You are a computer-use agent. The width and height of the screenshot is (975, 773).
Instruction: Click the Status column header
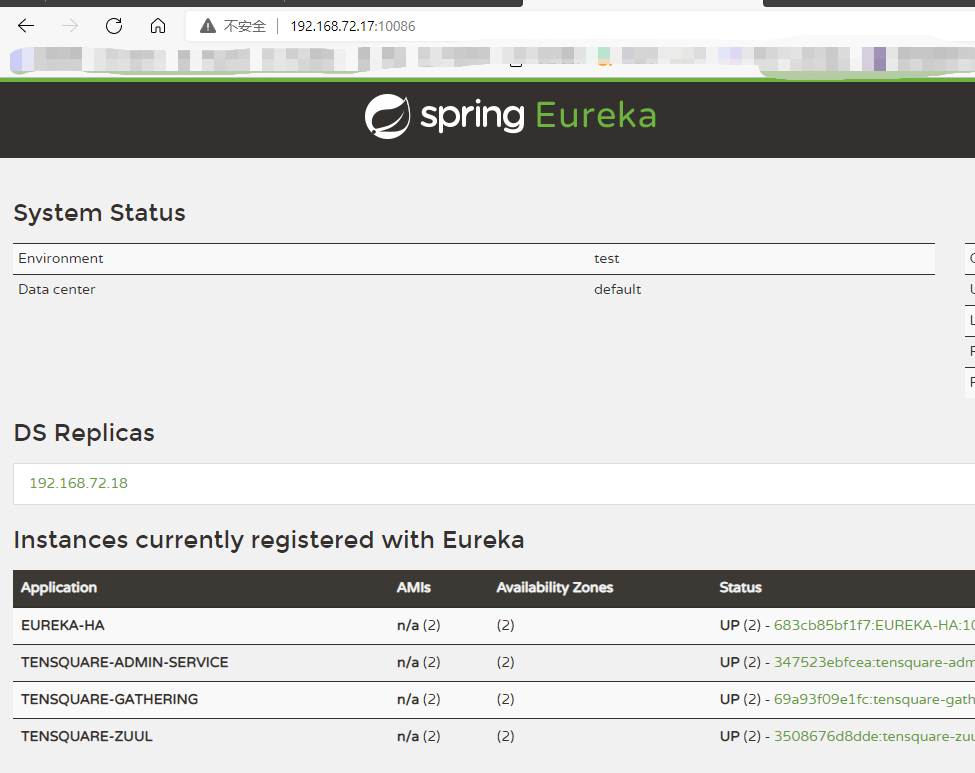tap(740, 588)
